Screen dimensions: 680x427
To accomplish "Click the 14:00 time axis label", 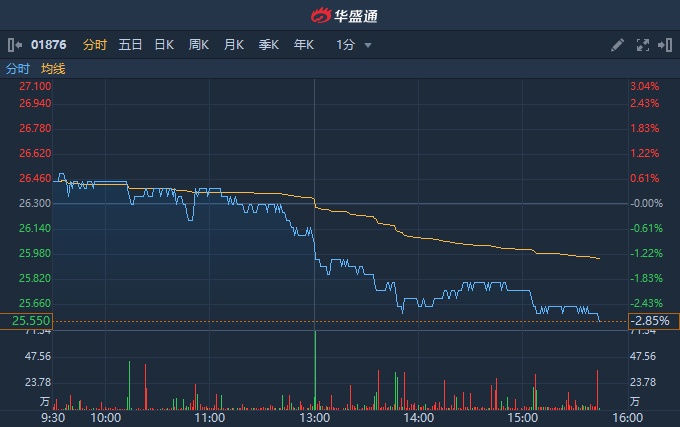I will click(x=418, y=418).
